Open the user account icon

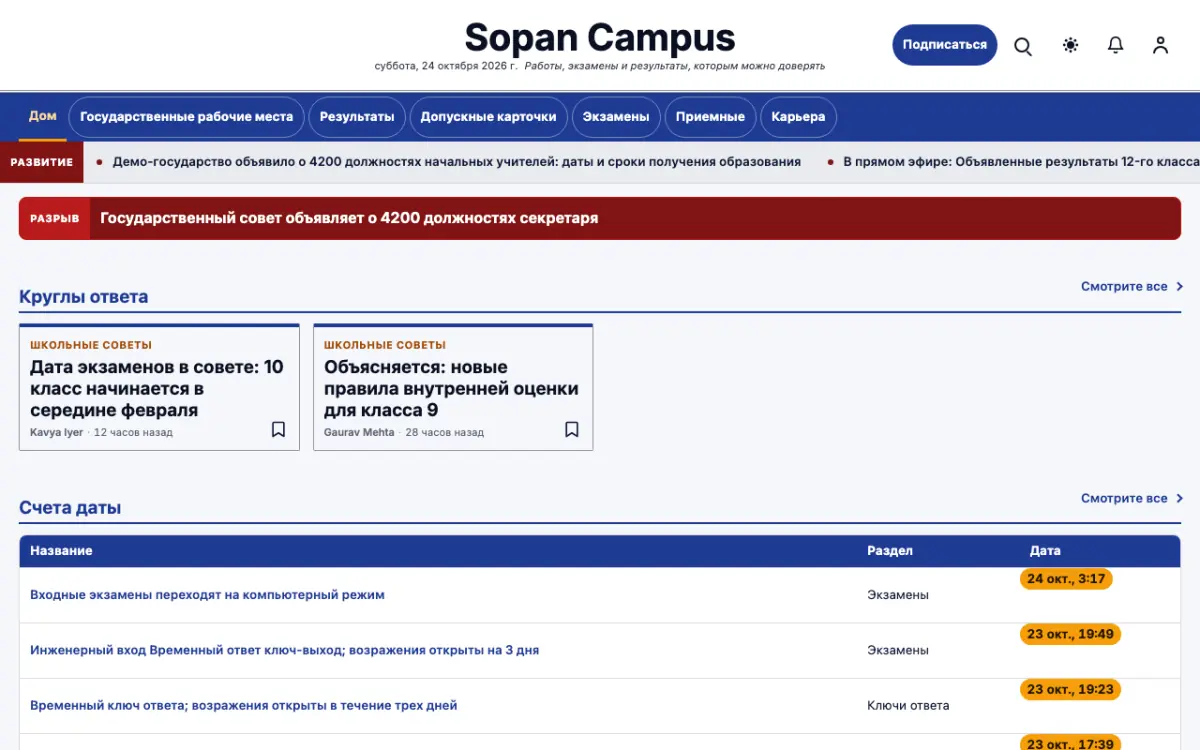[x=1160, y=45]
